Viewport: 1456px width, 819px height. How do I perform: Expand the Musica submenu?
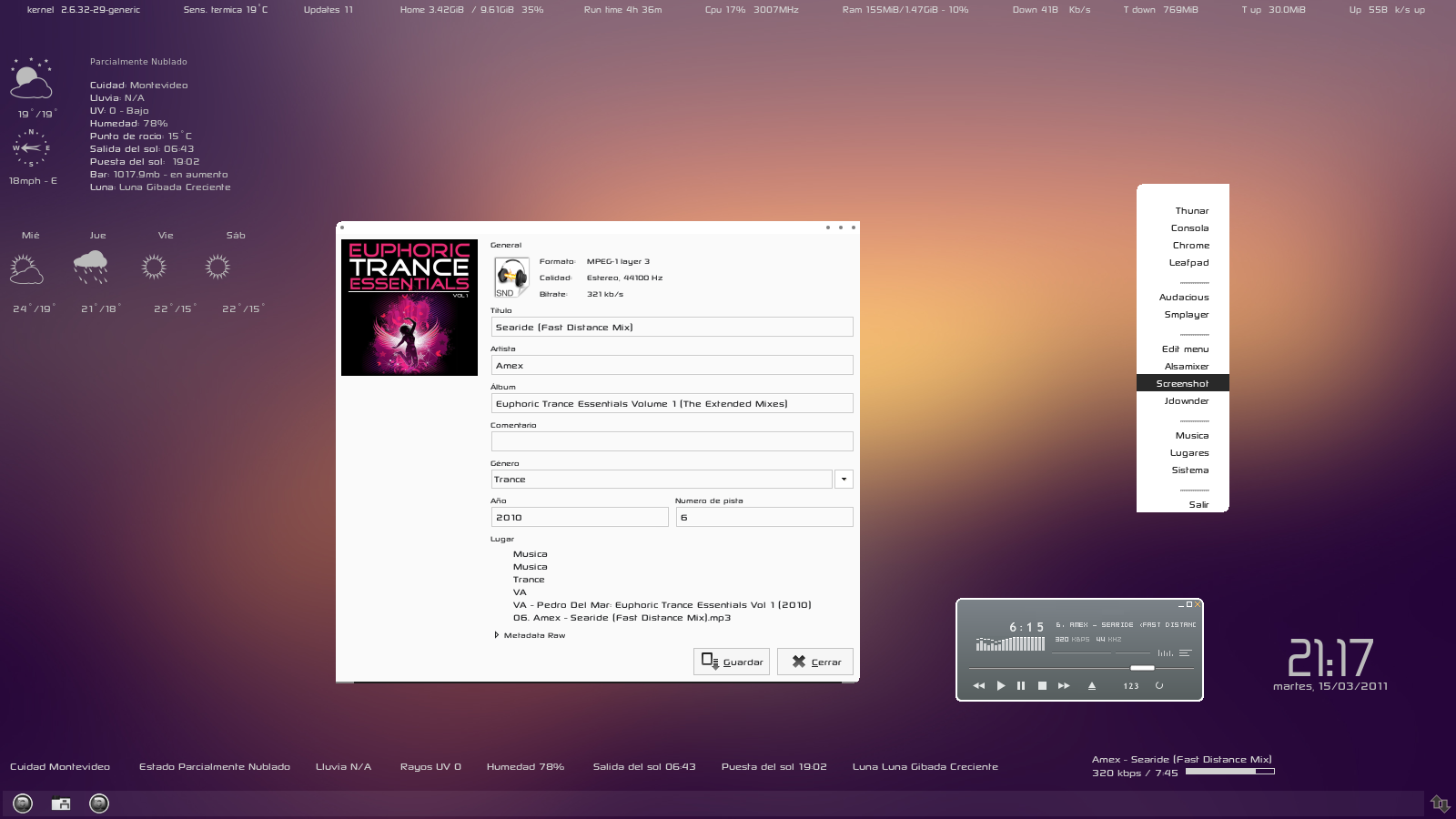[x=1183, y=435]
